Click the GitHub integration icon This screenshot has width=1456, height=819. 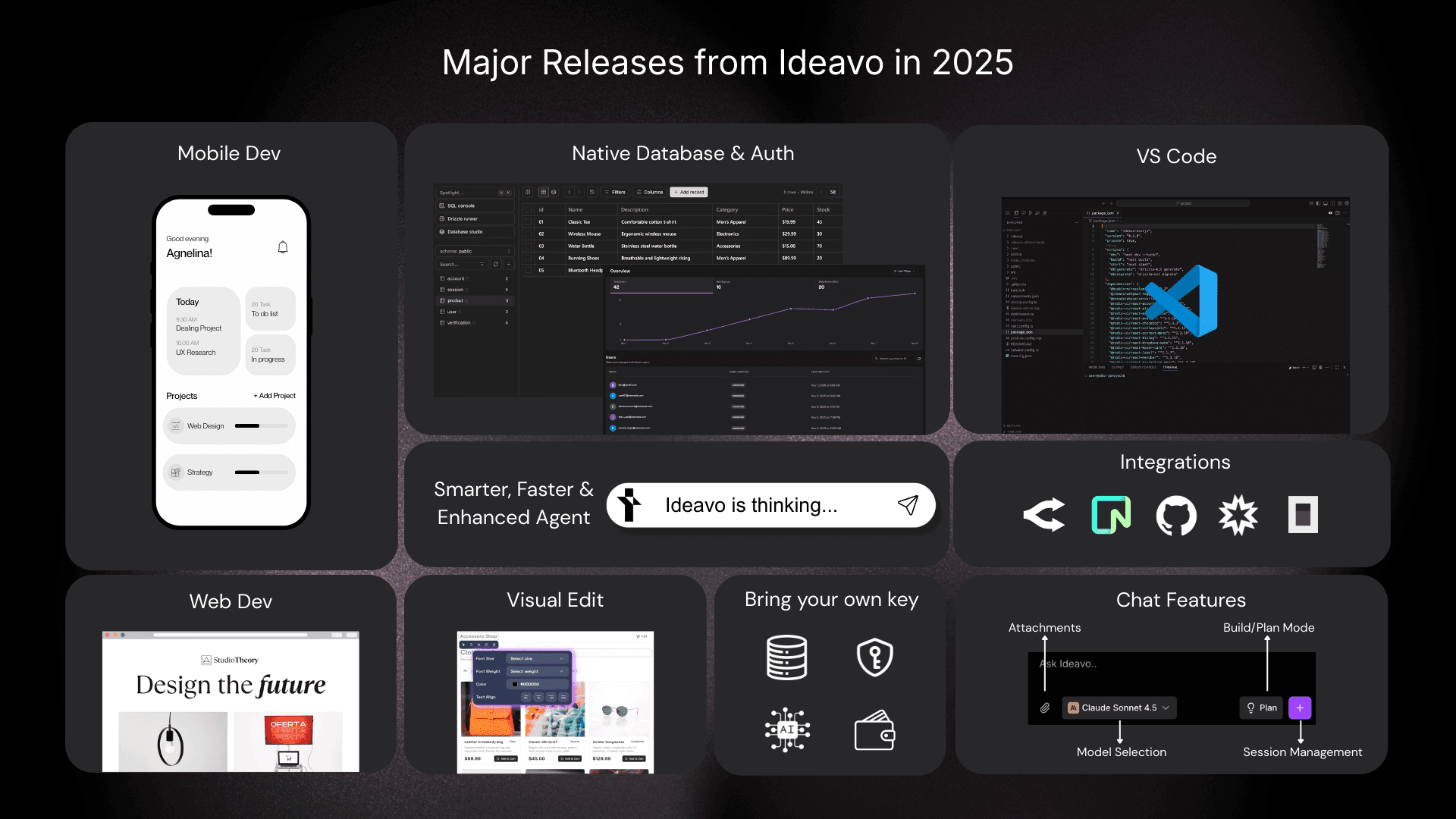pos(1175,515)
